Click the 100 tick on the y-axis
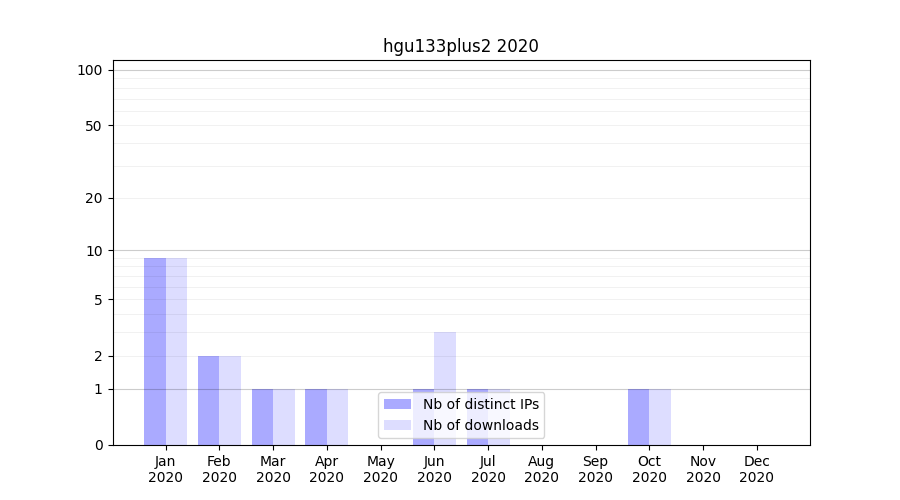 (90, 70)
